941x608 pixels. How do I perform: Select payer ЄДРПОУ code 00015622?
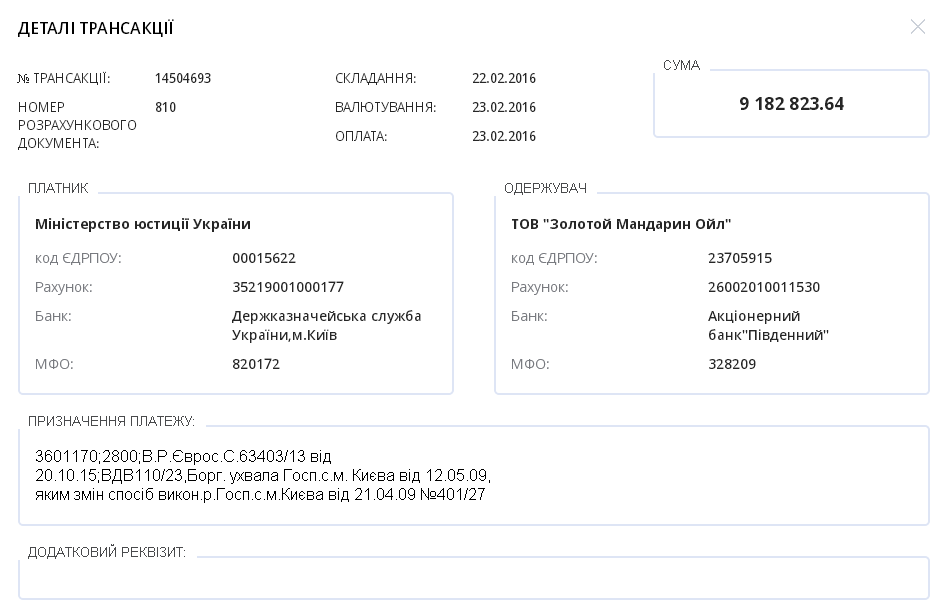pyautogui.click(x=264, y=258)
